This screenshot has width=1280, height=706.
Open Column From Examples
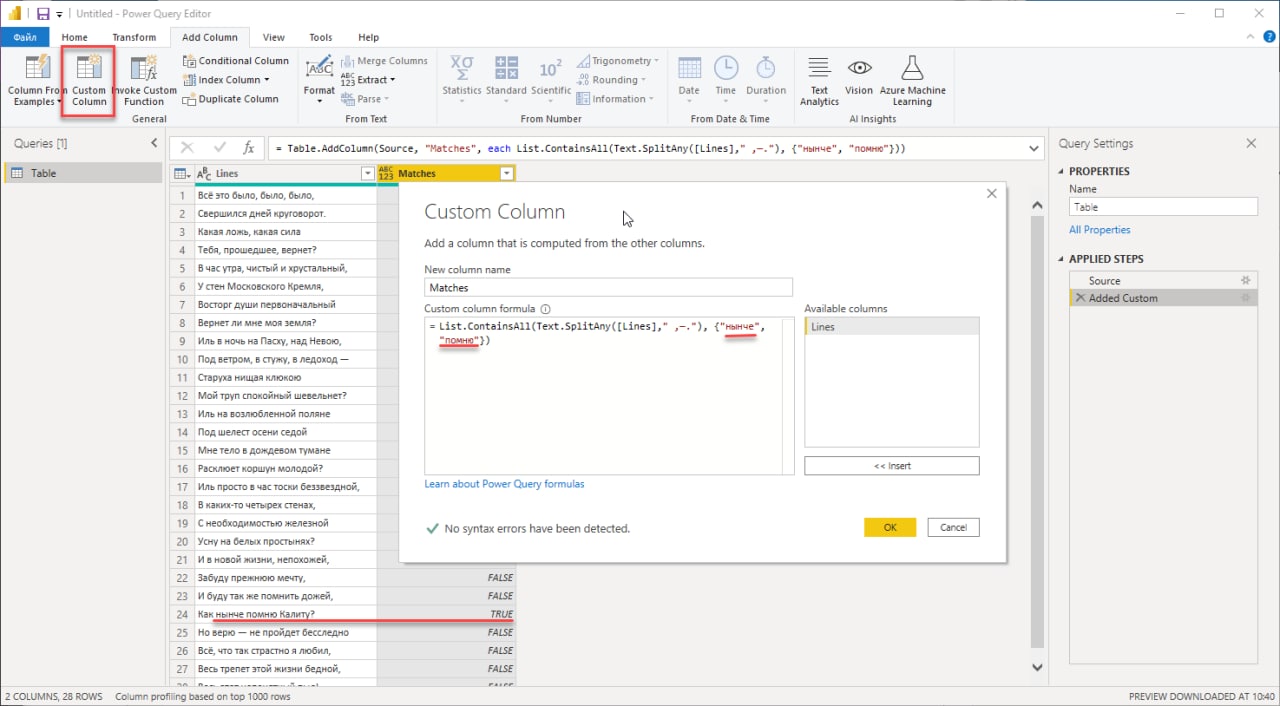[37, 82]
